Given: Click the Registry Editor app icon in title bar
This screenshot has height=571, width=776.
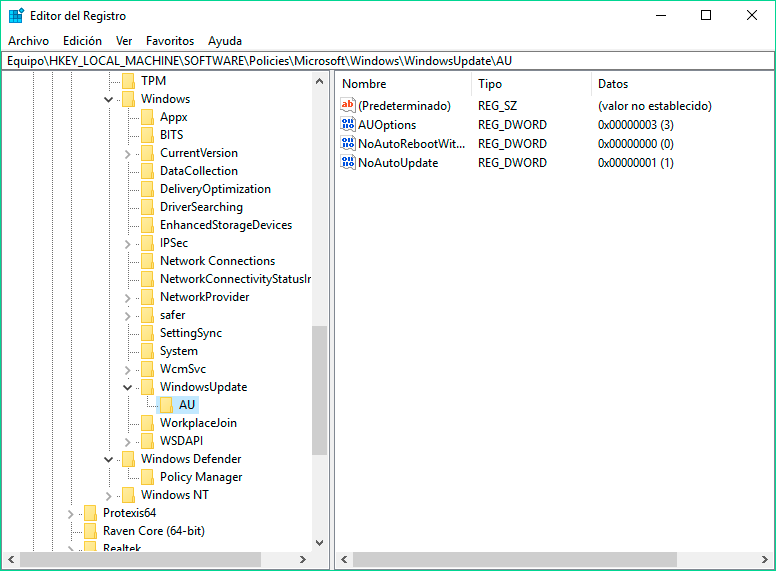Looking at the screenshot, I should 16,16.
